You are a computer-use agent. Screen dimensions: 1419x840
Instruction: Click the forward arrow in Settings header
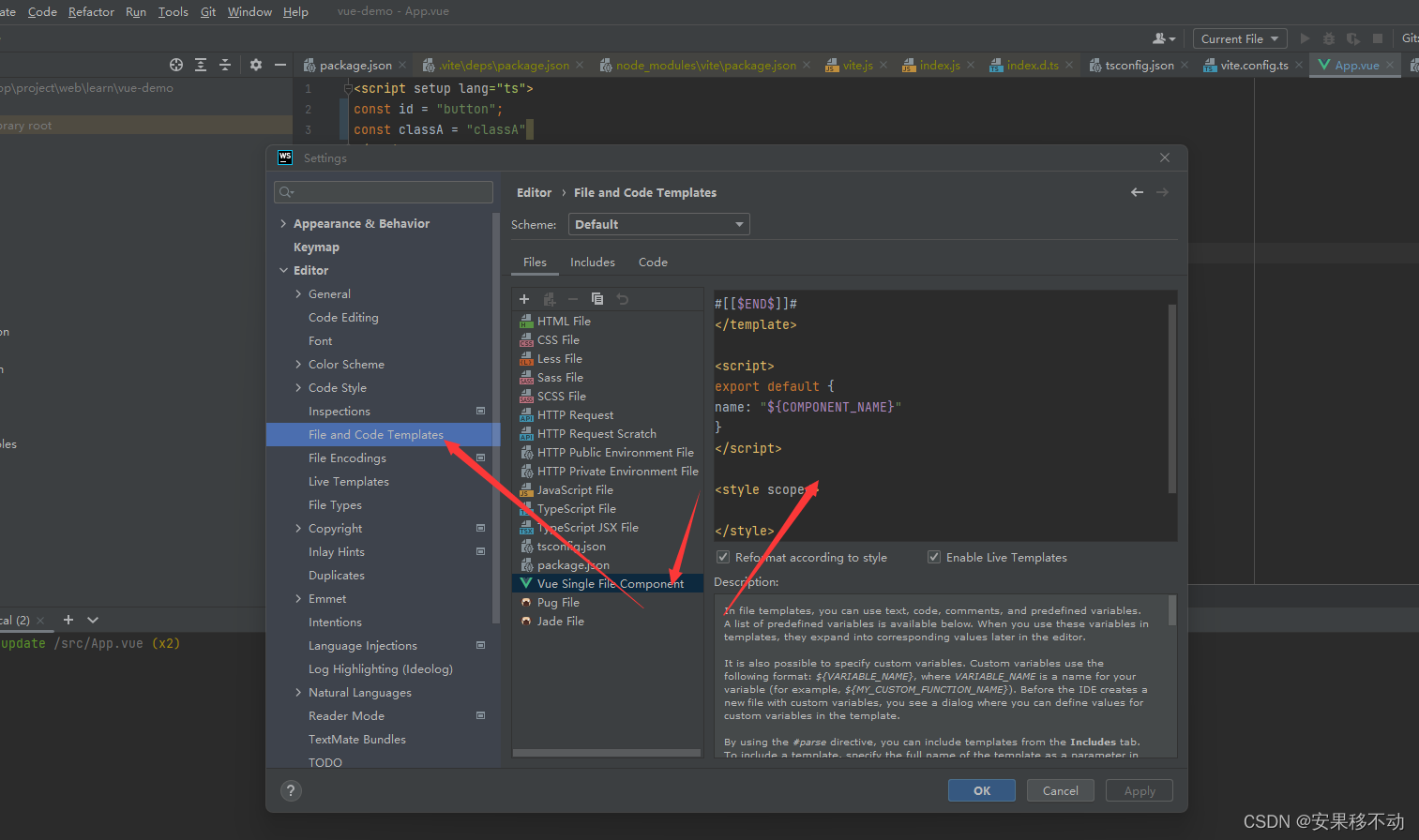(x=1163, y=192)
